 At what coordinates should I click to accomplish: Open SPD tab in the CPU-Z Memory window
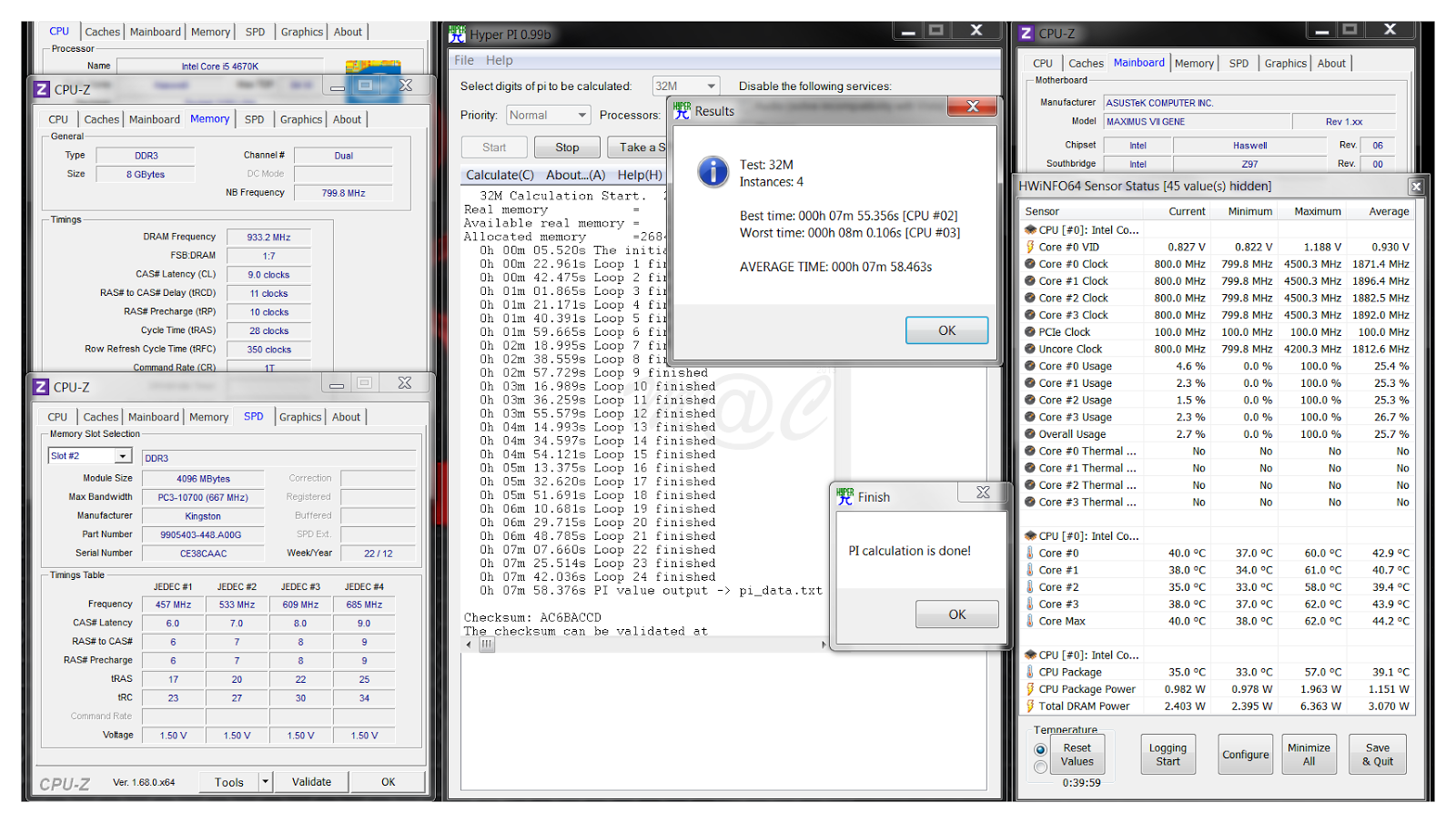coord(255,119)
